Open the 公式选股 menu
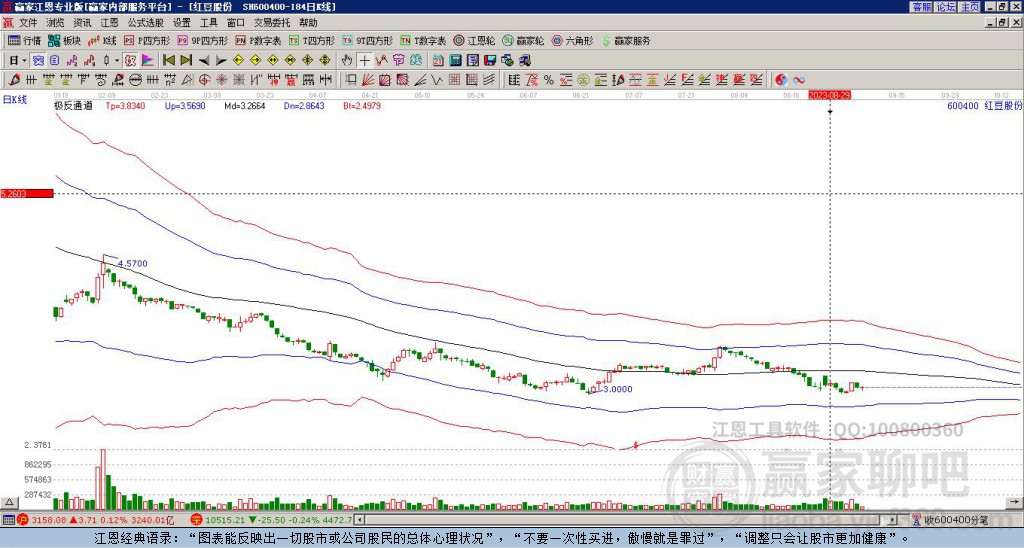Viewport: 1024px width, 548px height. pos(146,23)
